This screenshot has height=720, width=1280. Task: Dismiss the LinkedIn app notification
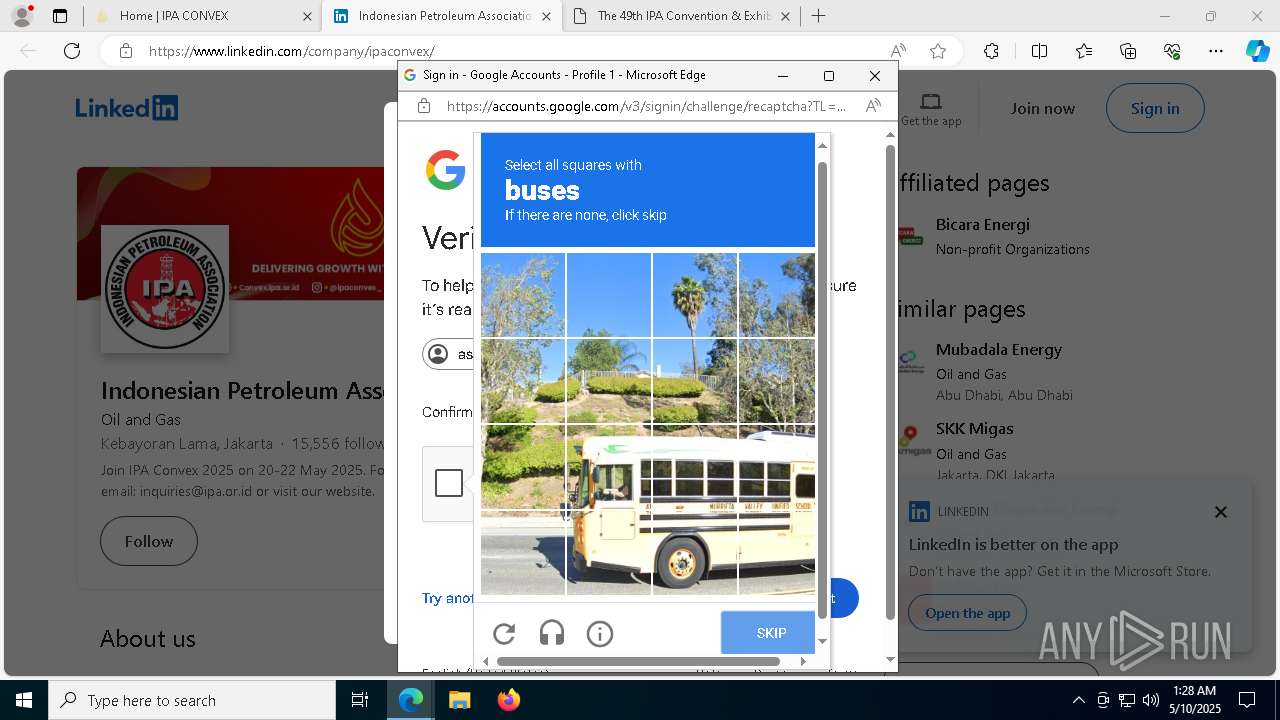1220,512
